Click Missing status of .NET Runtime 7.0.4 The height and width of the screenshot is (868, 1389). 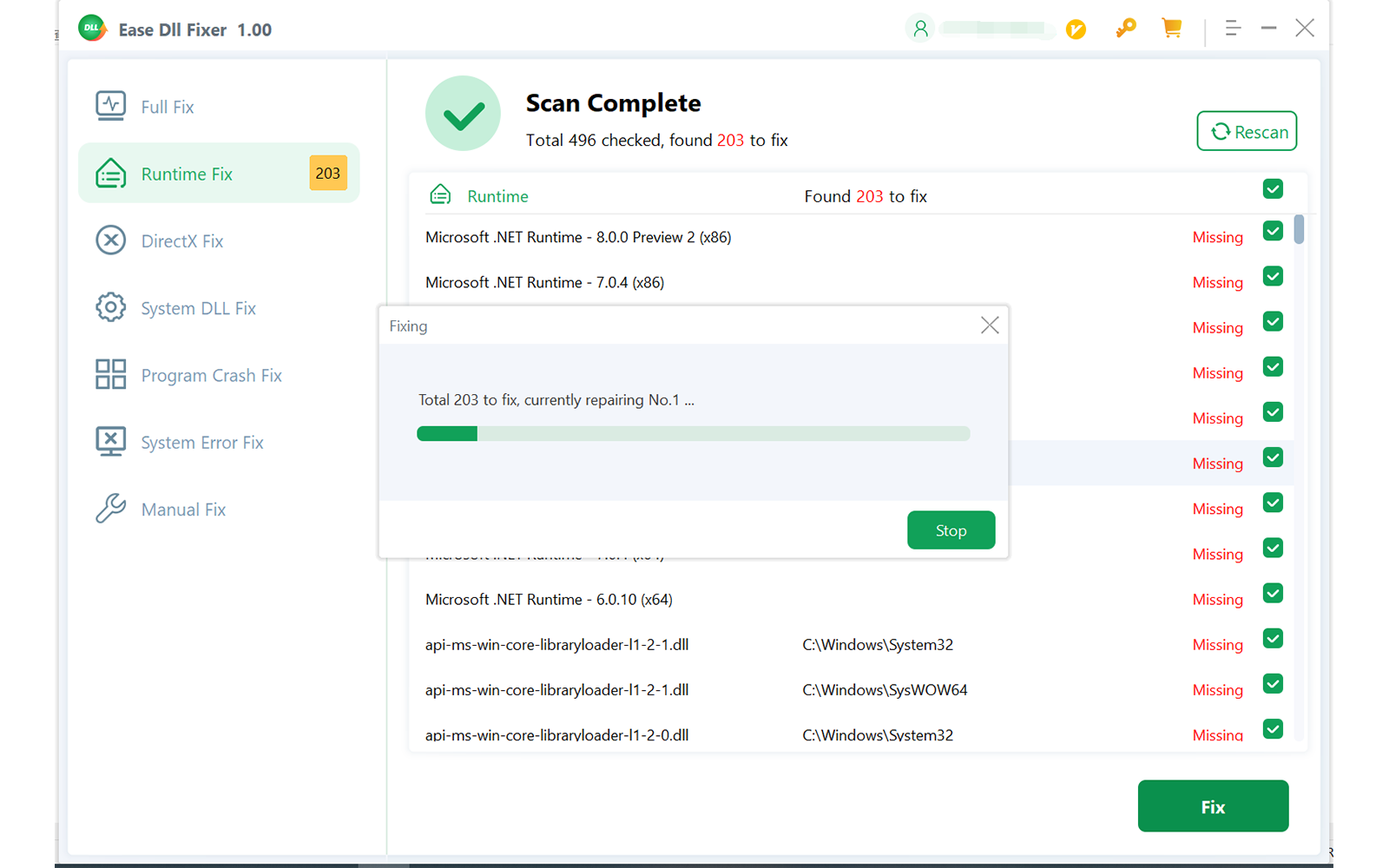[x=1217, y=282]
